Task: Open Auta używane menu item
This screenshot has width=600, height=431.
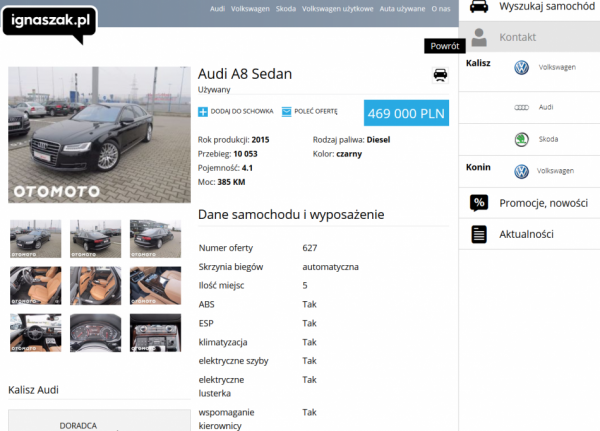Action: [402, 9]
